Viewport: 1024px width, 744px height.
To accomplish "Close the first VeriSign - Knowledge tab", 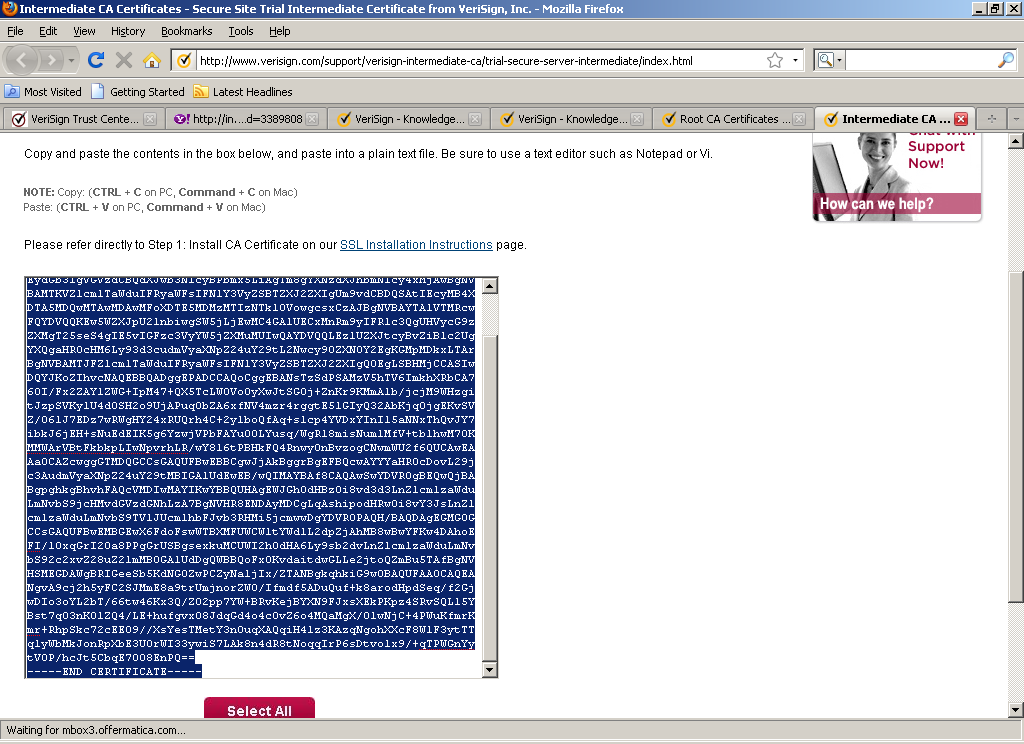I will click(475, 119).
